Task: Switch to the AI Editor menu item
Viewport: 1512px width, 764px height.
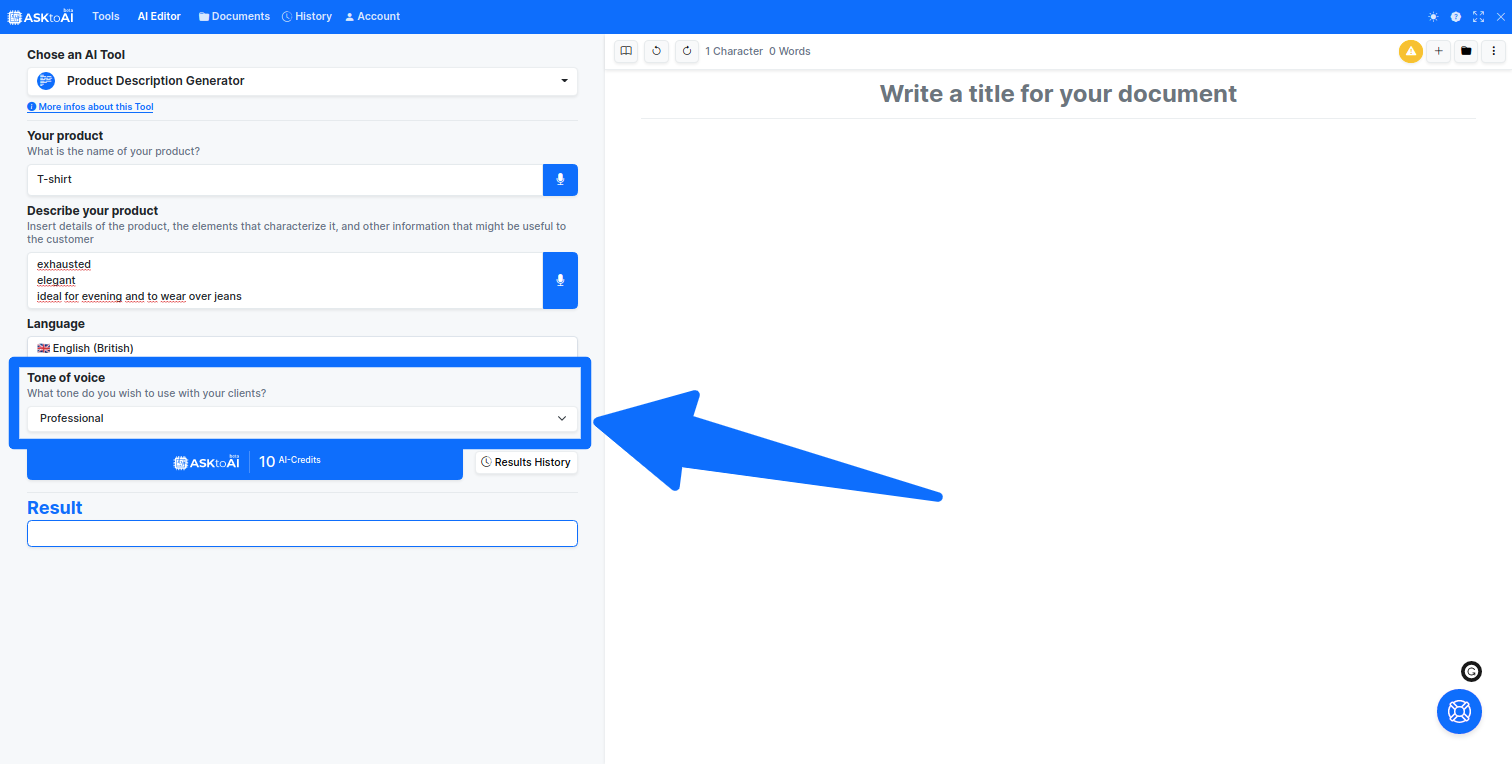Action: click(158, 16)
